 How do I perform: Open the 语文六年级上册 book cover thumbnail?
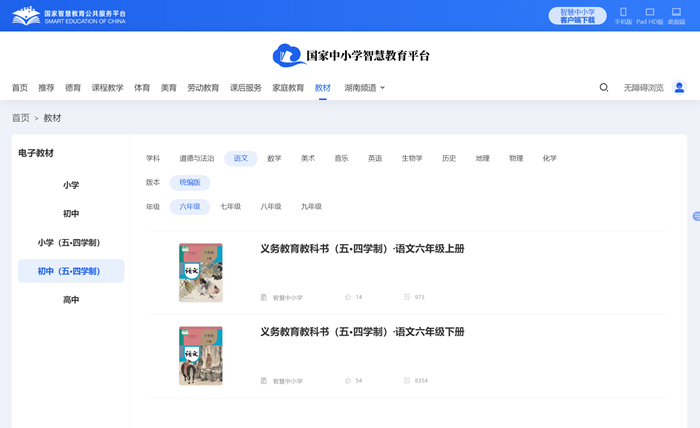(x=200, y=273)
